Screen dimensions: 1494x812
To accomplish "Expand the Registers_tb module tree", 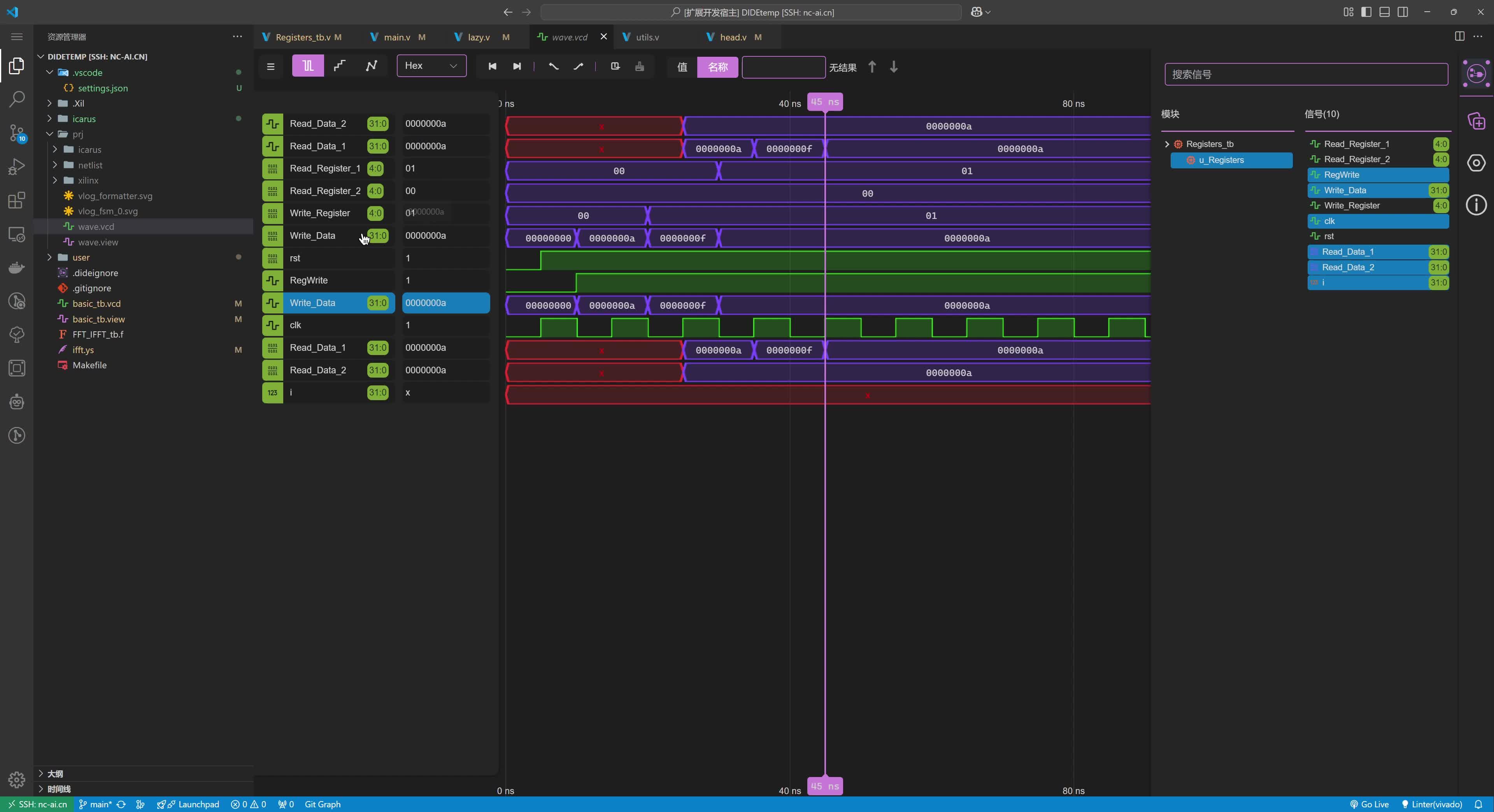I will [x=1166, y=143].
